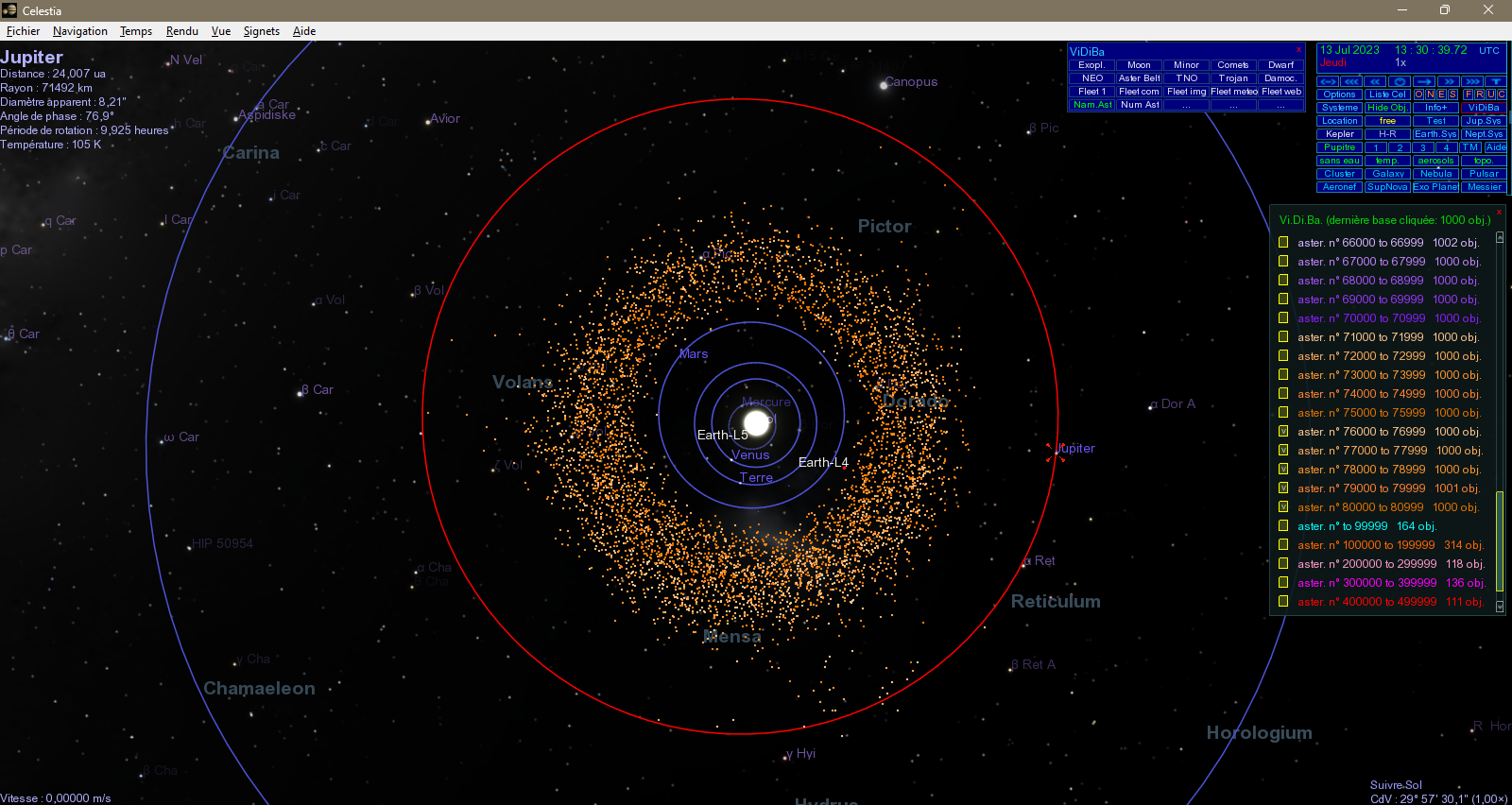Click the asteroid list scroll-down arrow
Viewport: 1512px width, 805px height.
click(1500, 607)
